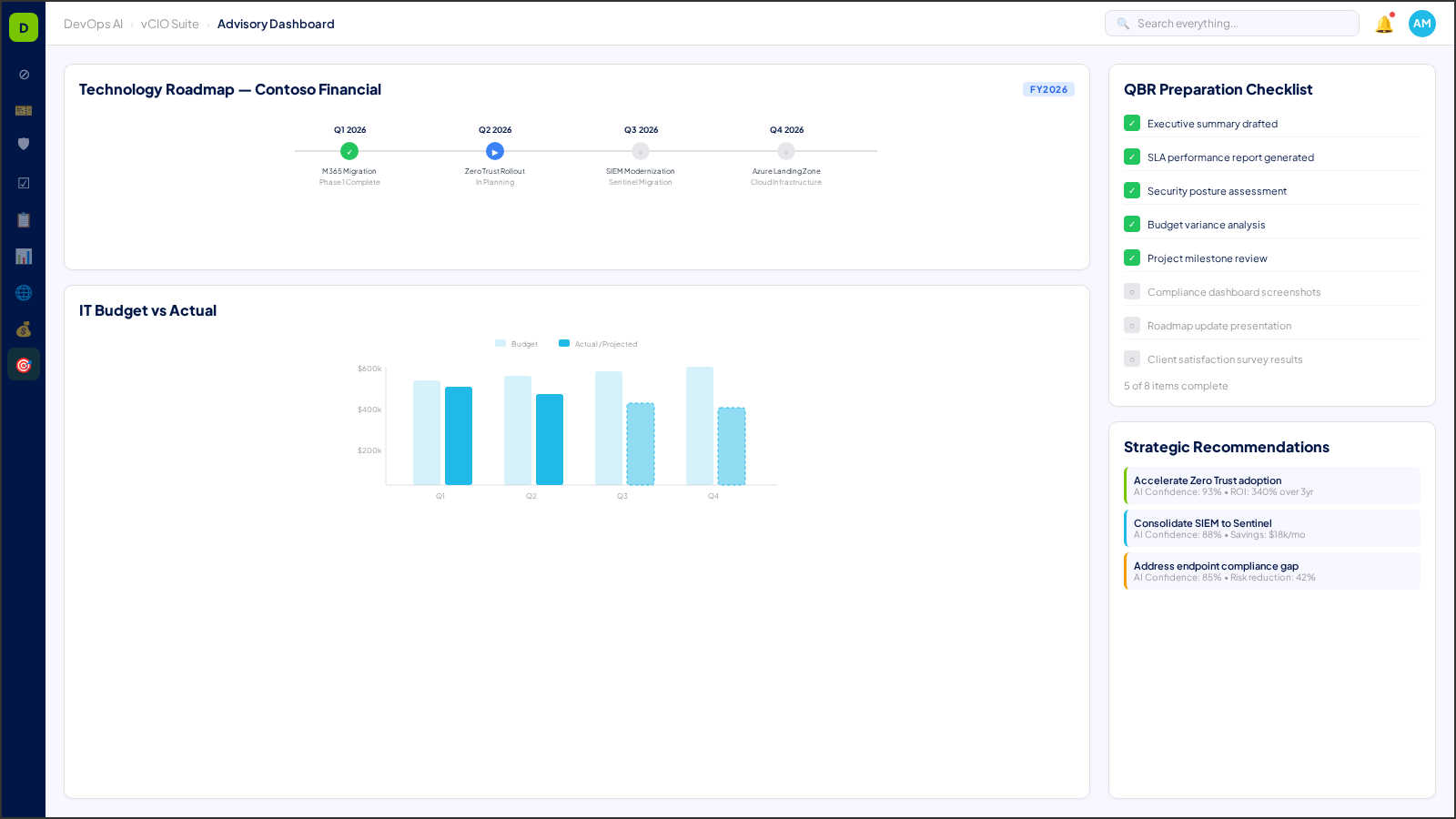Check the Compliance dashboard screenshots item
This screenshot has height=819, width=1456.
[1131, 291]
